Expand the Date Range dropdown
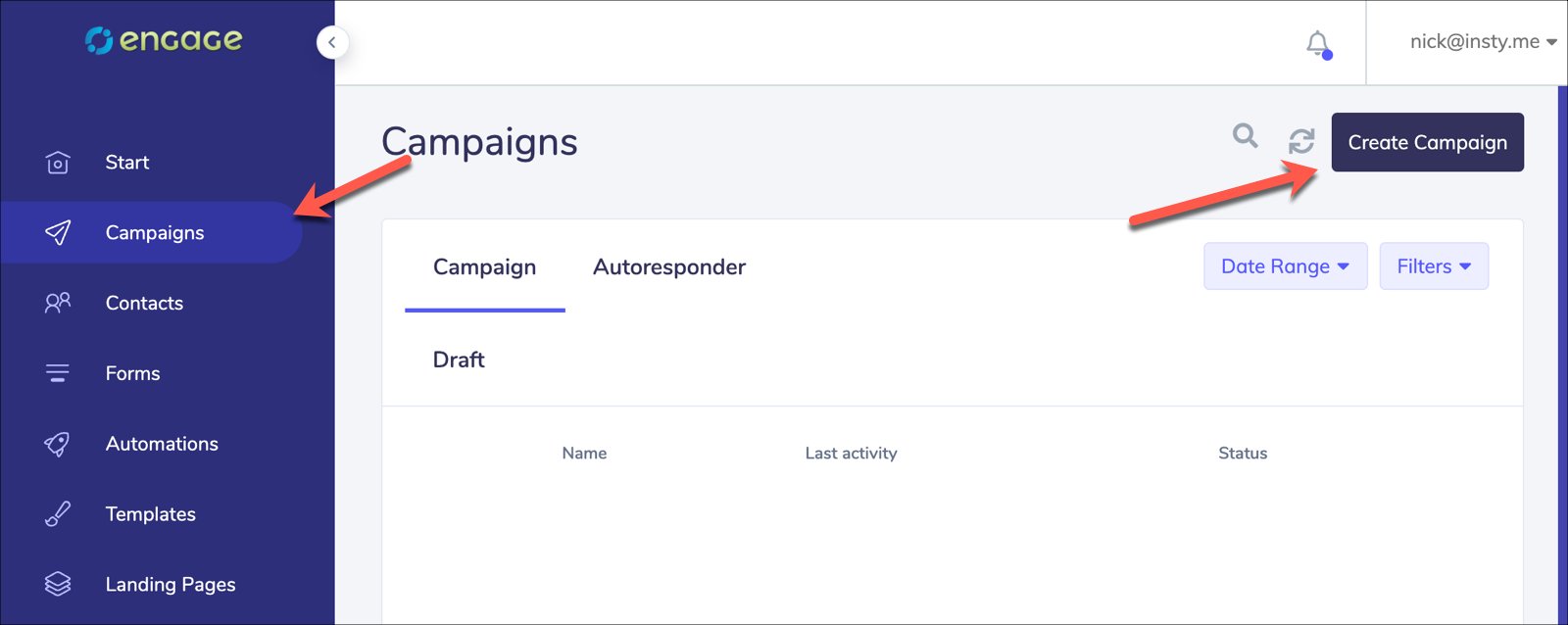This screenshot has height=625, width=1568. (x=1285, y=266)
